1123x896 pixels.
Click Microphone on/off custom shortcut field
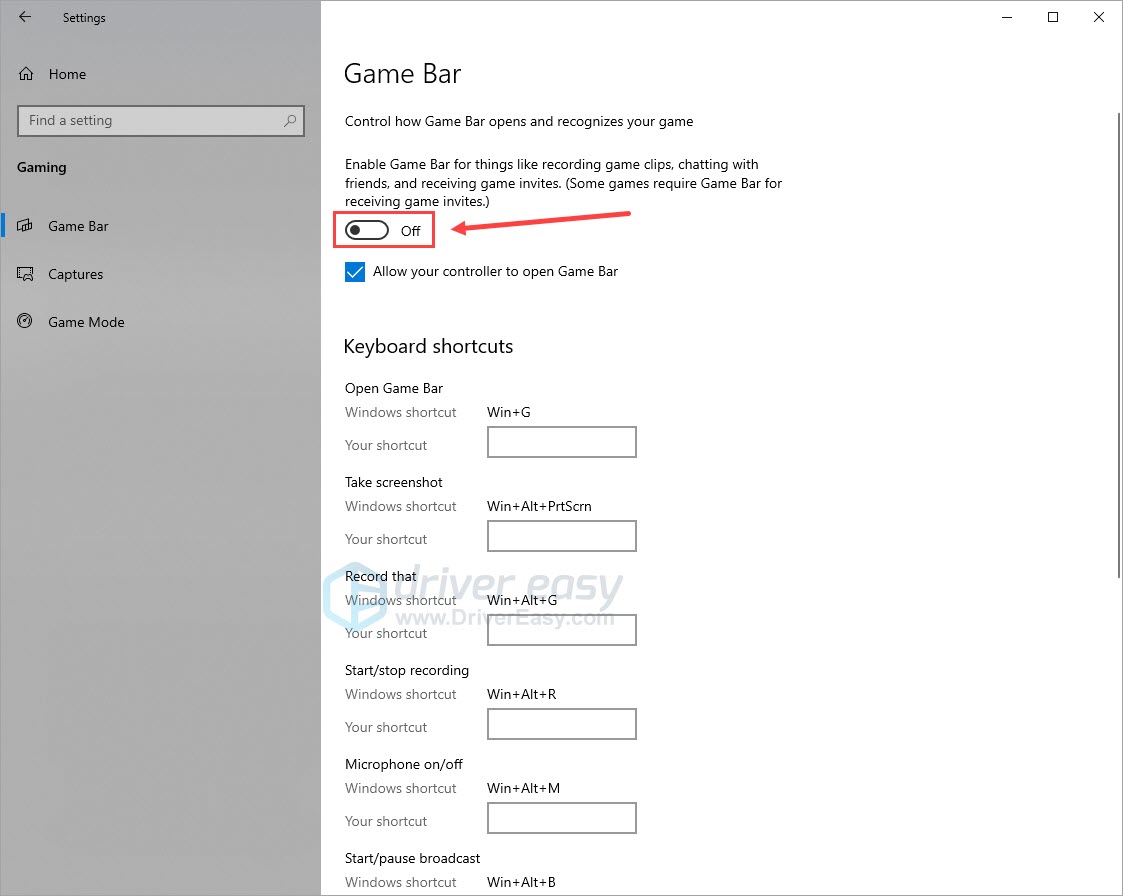click(561, 818)
